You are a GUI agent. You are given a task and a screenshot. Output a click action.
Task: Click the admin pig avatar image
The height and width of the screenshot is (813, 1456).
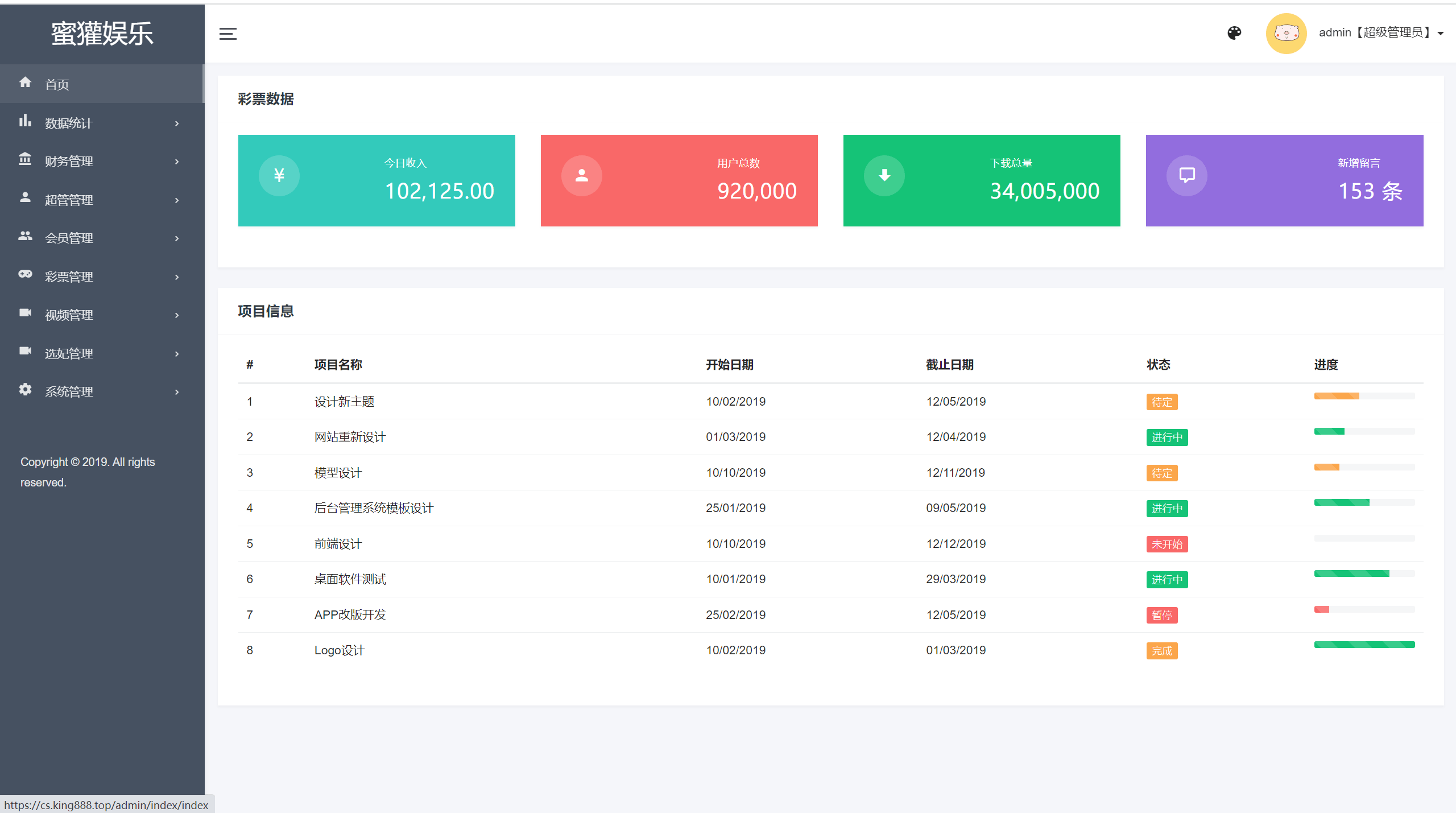1286,34
